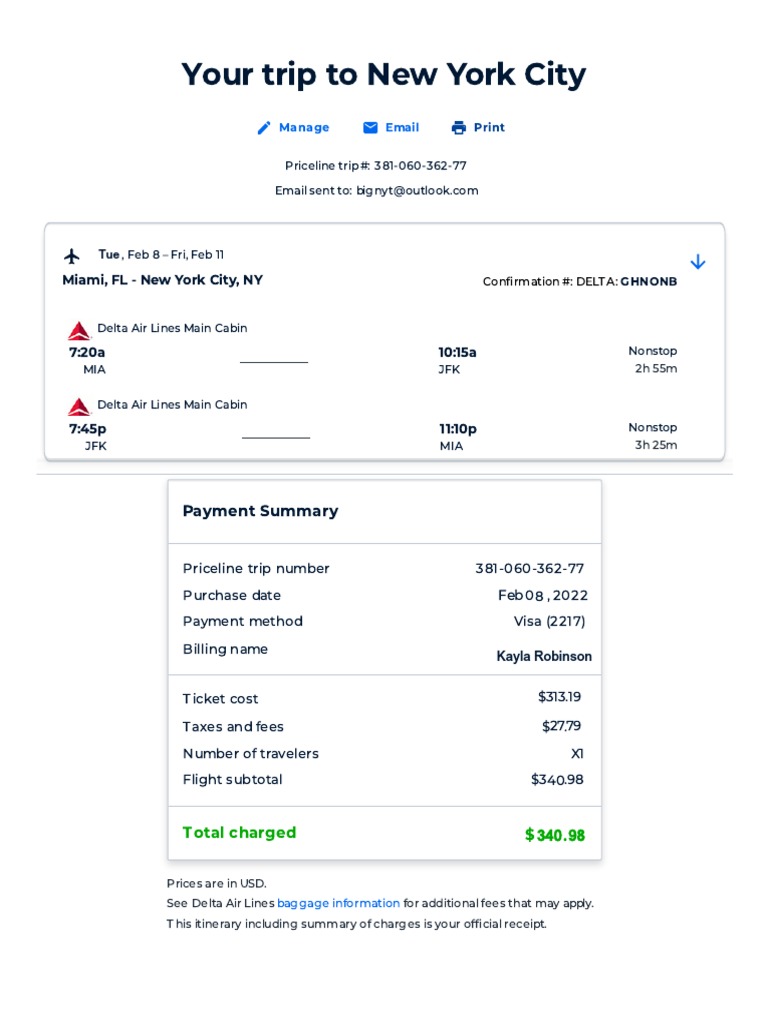Click the airplane icon beside trip dates
Screen dimensions: 768x1024
72,256
